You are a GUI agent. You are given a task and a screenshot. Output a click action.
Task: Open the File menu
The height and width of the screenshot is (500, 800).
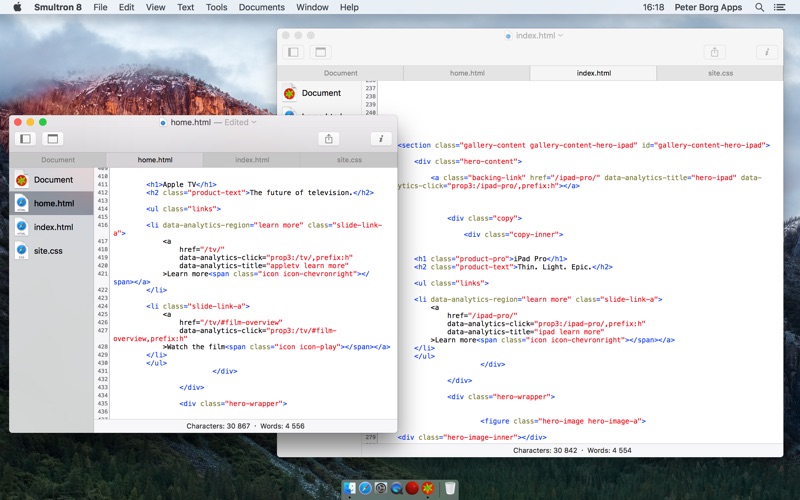point(100,7)
